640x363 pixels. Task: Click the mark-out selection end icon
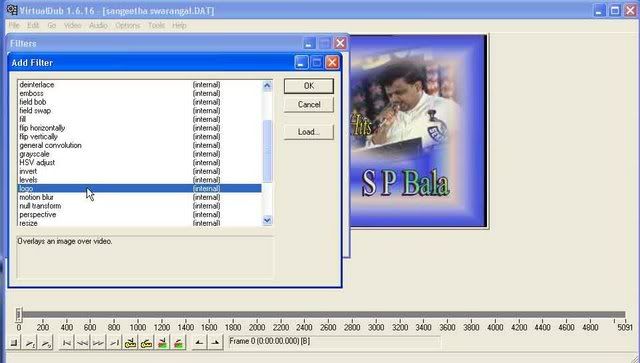point(216,343)
